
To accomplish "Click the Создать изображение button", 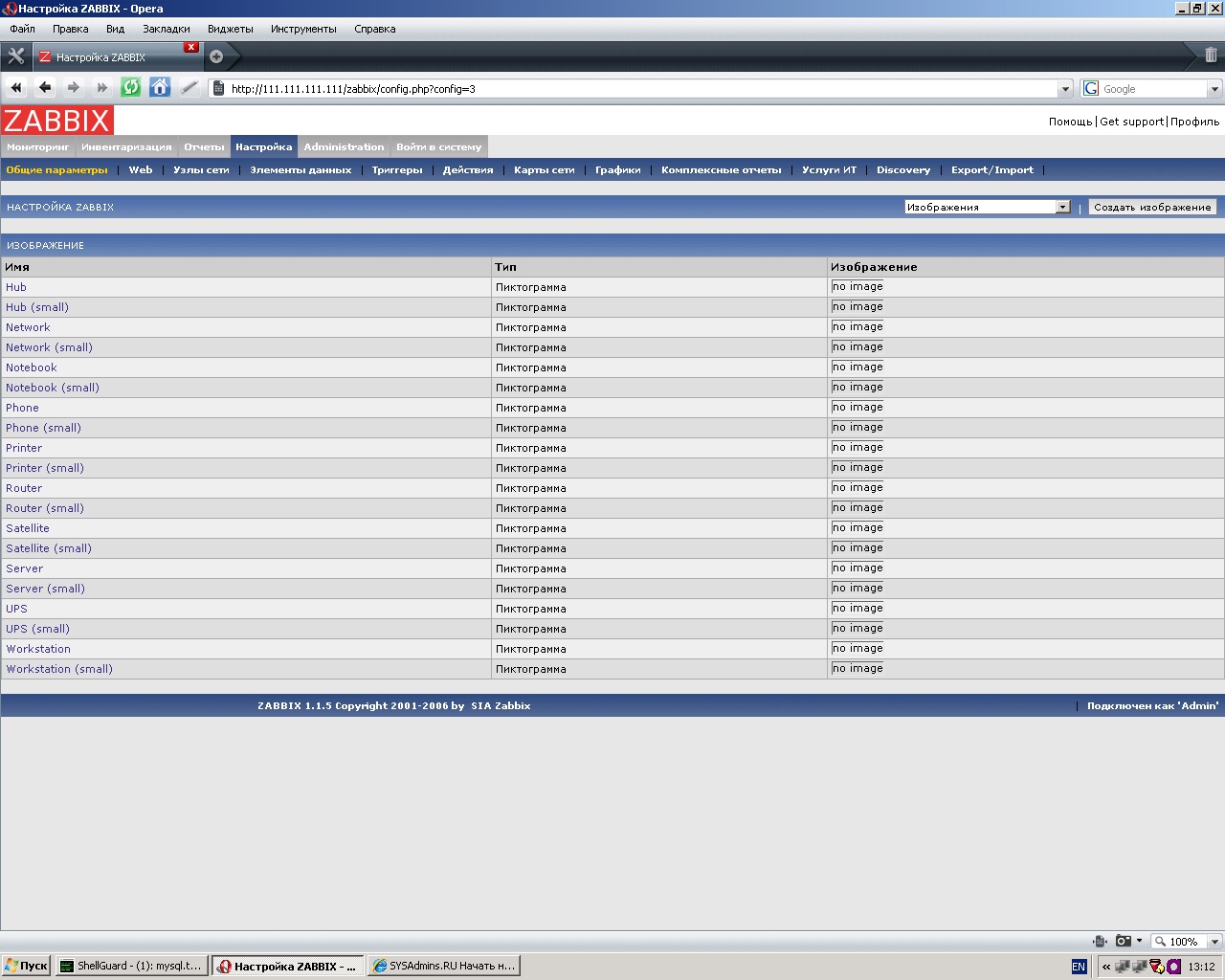I will [x=1152, y=207].
